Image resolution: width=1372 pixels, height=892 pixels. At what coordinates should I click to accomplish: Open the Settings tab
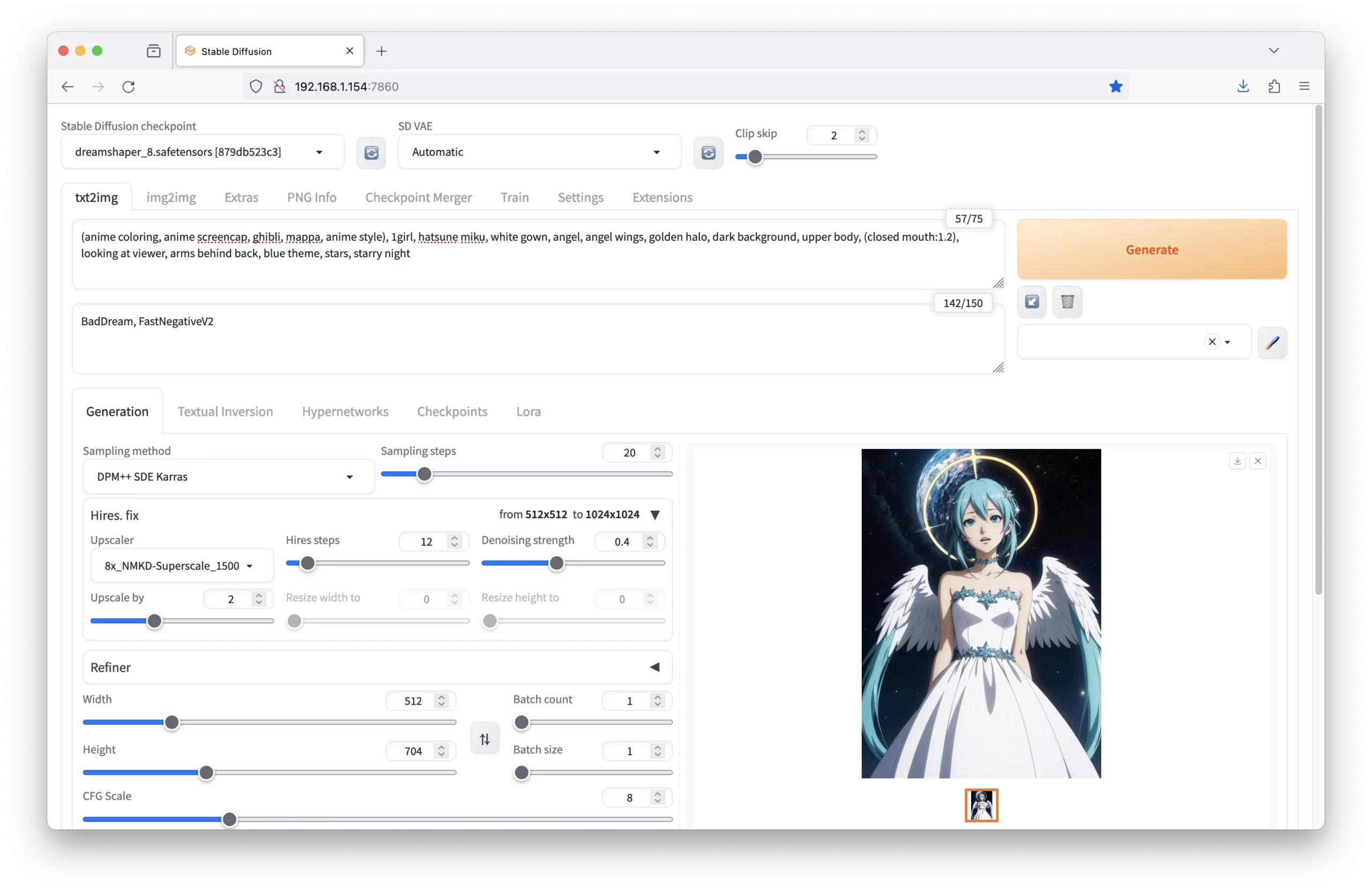tap(580, 197)
